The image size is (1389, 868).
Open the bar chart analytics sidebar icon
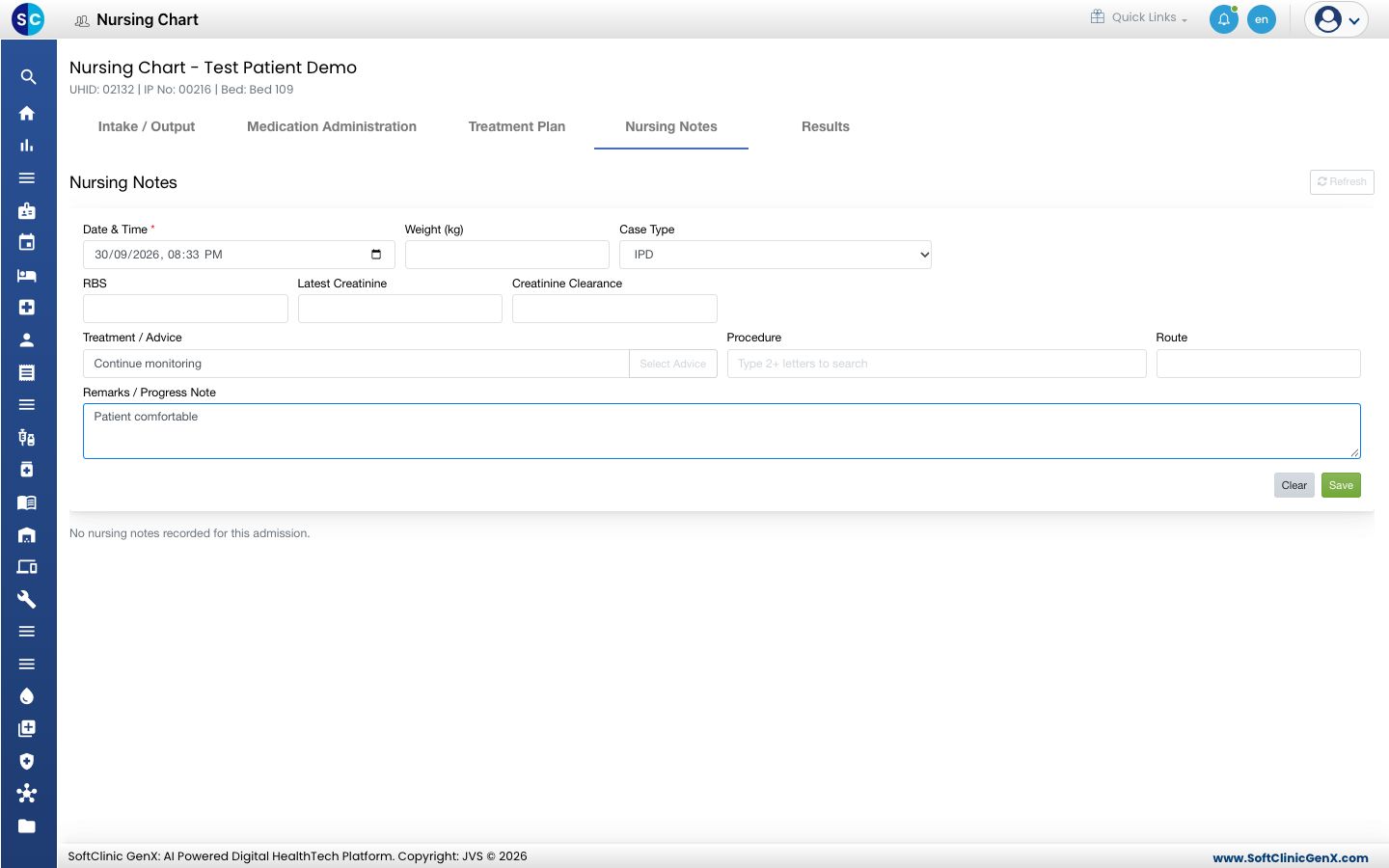[27, 146]
